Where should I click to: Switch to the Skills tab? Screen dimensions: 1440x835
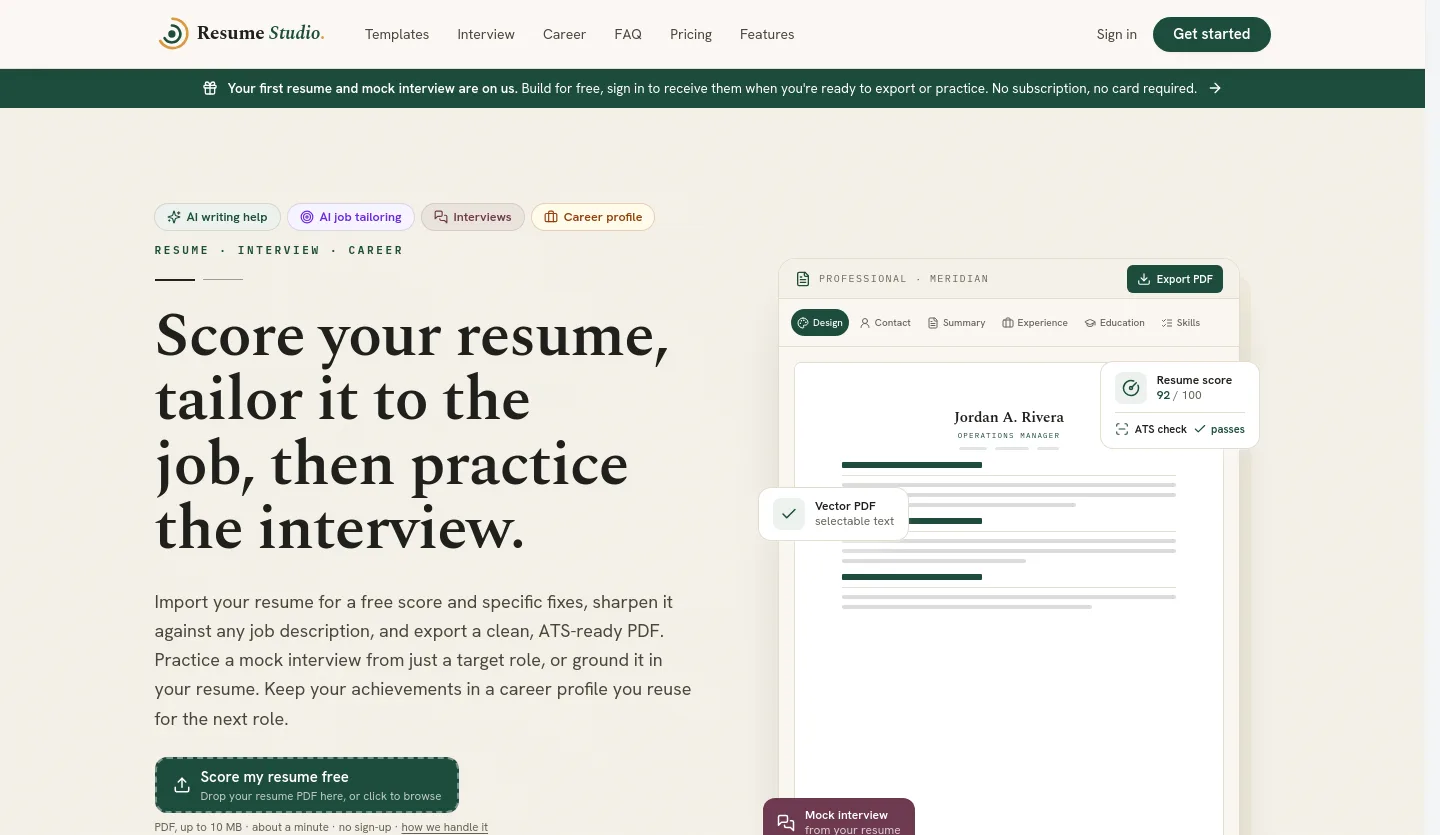1180,323
